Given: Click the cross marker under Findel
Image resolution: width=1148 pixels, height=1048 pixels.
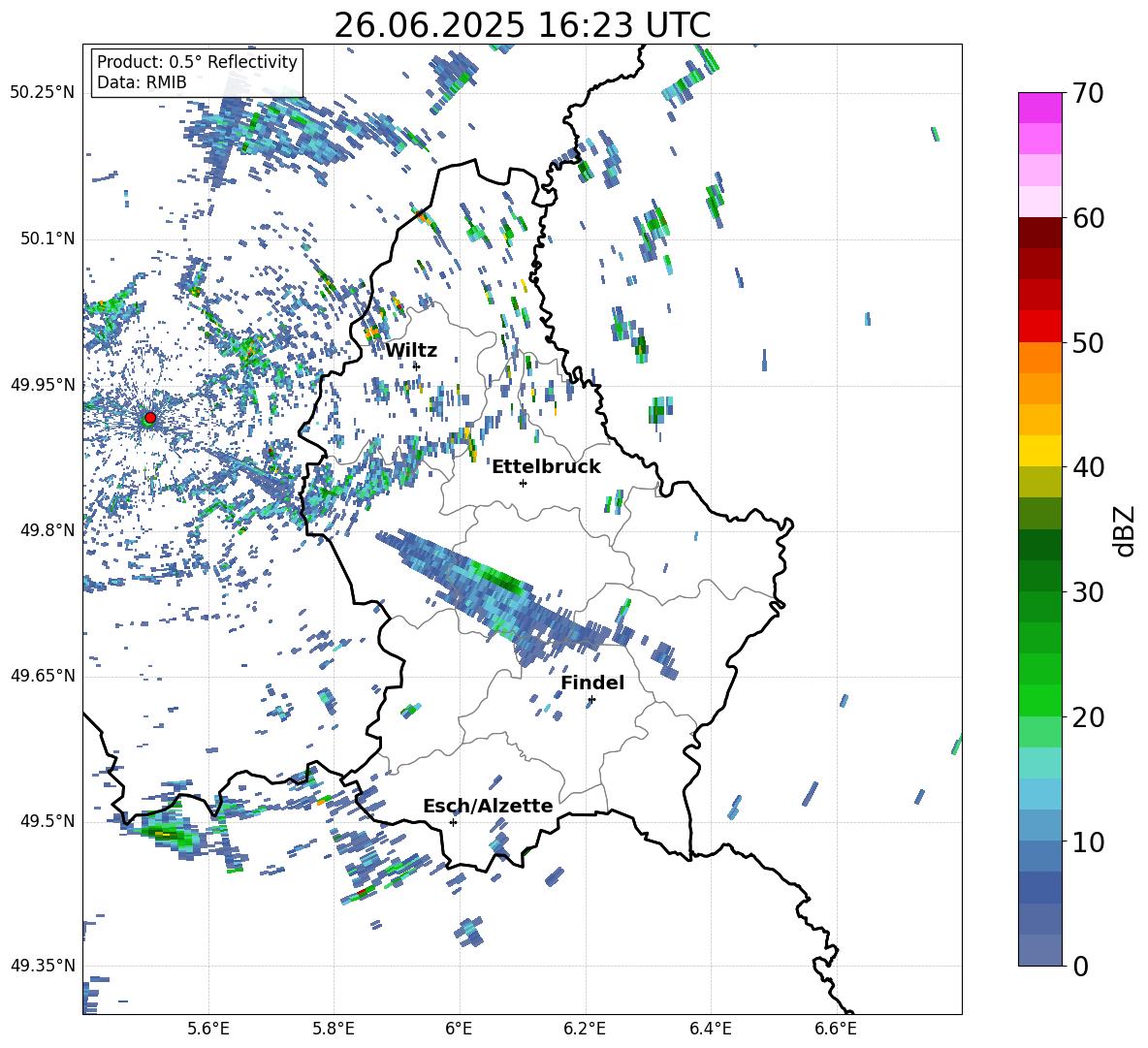Looking at the screenshot, I should pos(591,700).
